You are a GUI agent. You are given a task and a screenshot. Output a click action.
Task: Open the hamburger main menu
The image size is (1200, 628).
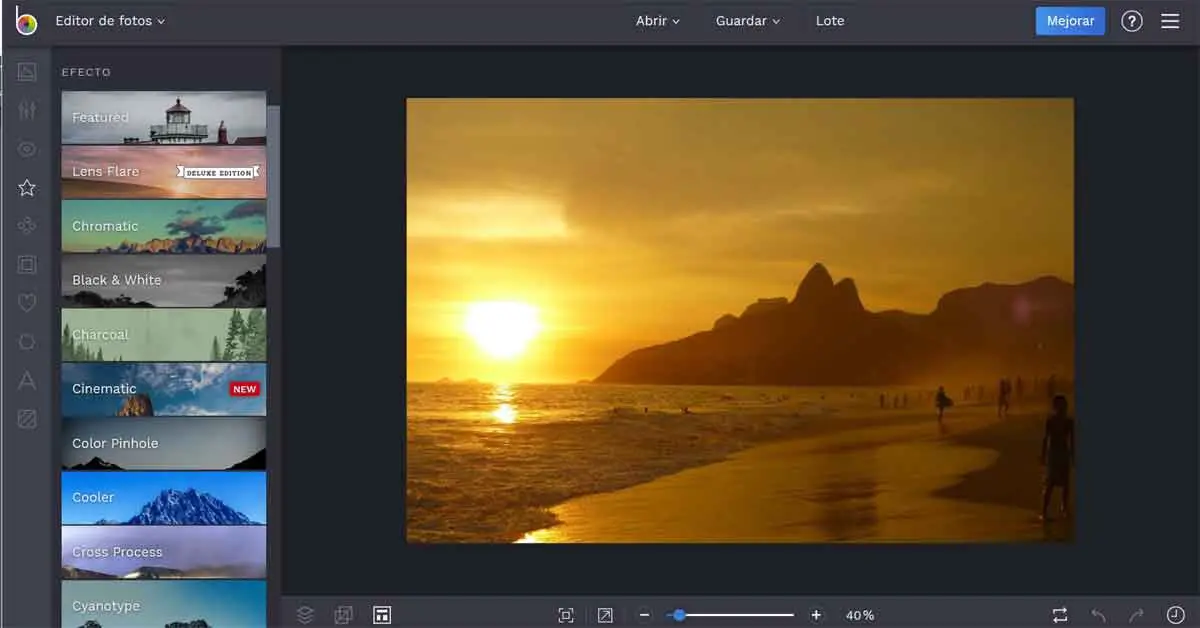[1170, 21]
